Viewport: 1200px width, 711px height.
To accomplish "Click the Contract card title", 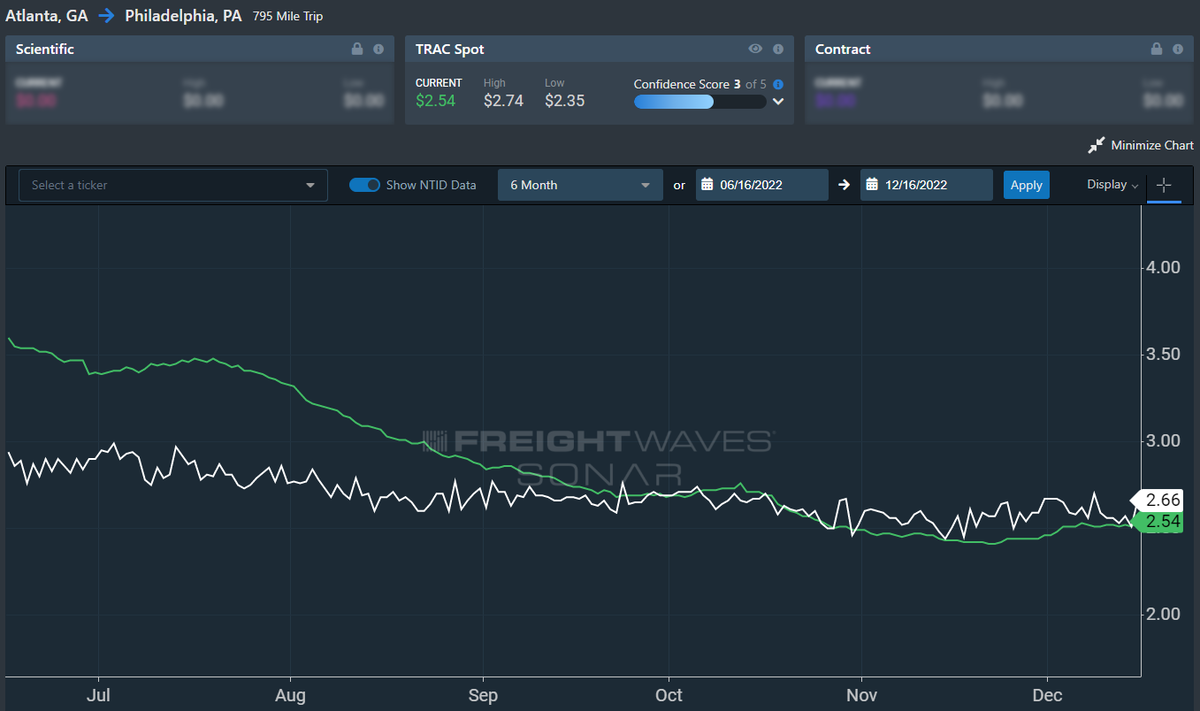I will click(843, 49).
